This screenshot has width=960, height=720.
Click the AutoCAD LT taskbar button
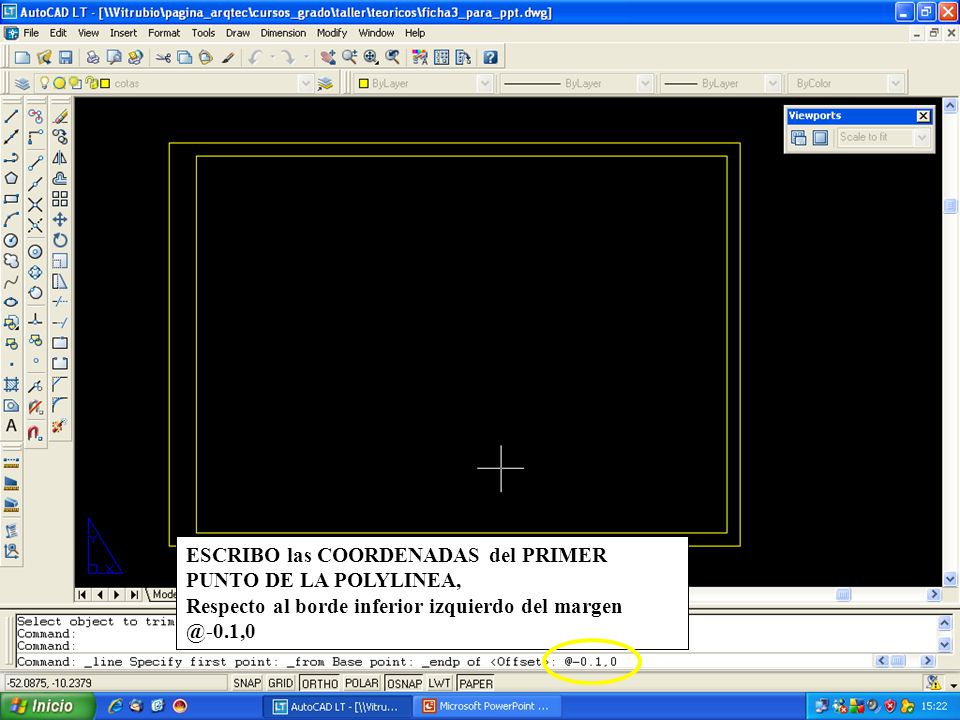point(336,707)
